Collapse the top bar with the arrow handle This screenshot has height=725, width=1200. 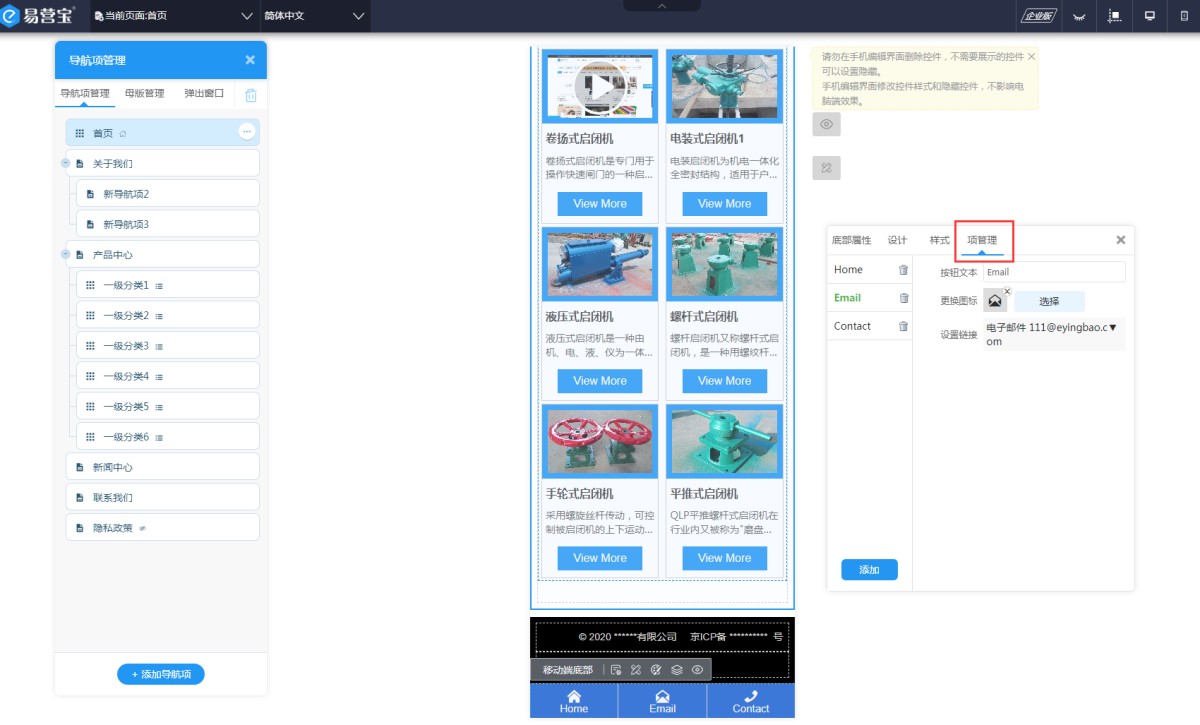pyautogui.click(x=662, y=6)
